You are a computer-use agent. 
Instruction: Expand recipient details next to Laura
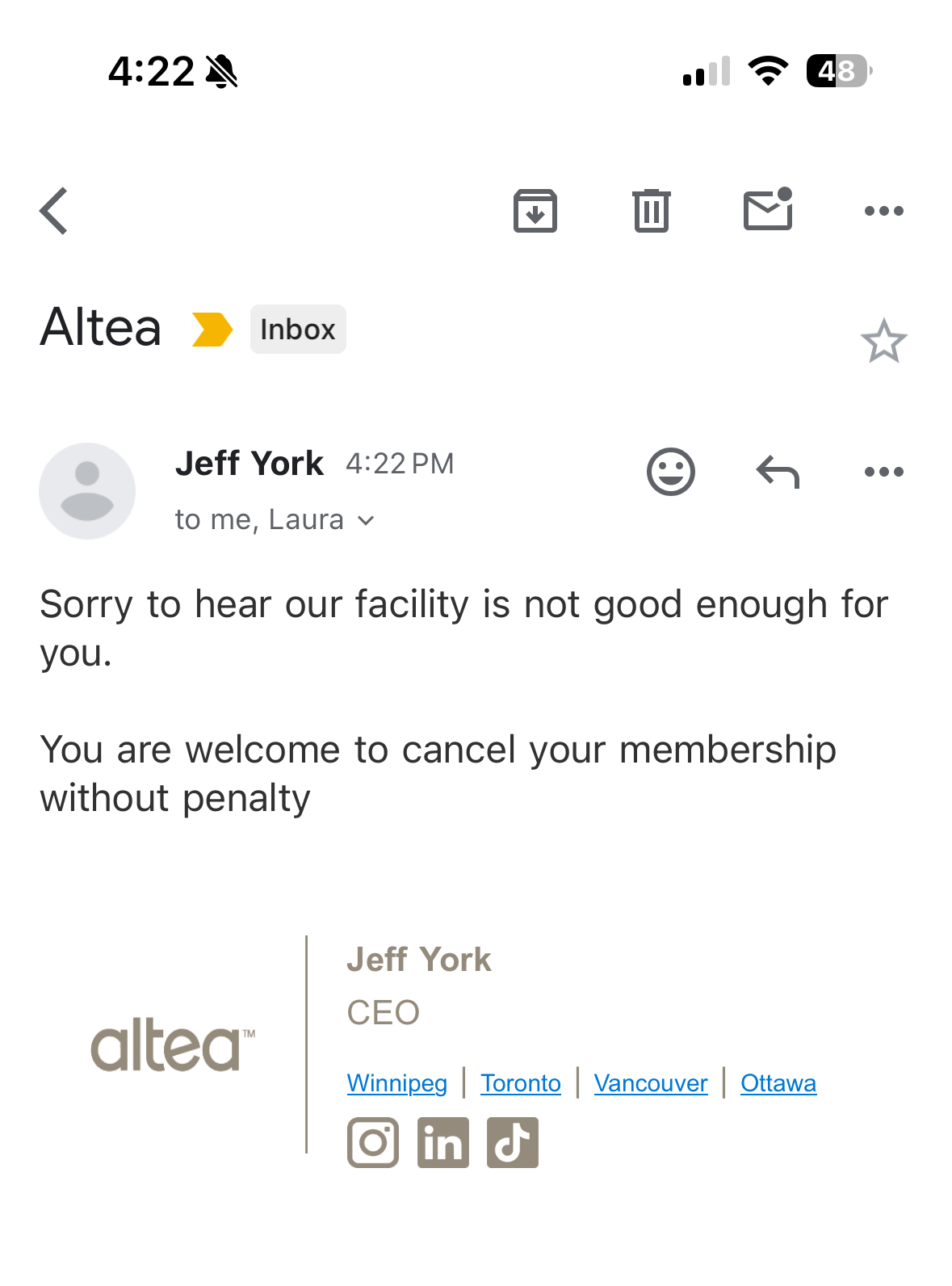tap(366, 521)
